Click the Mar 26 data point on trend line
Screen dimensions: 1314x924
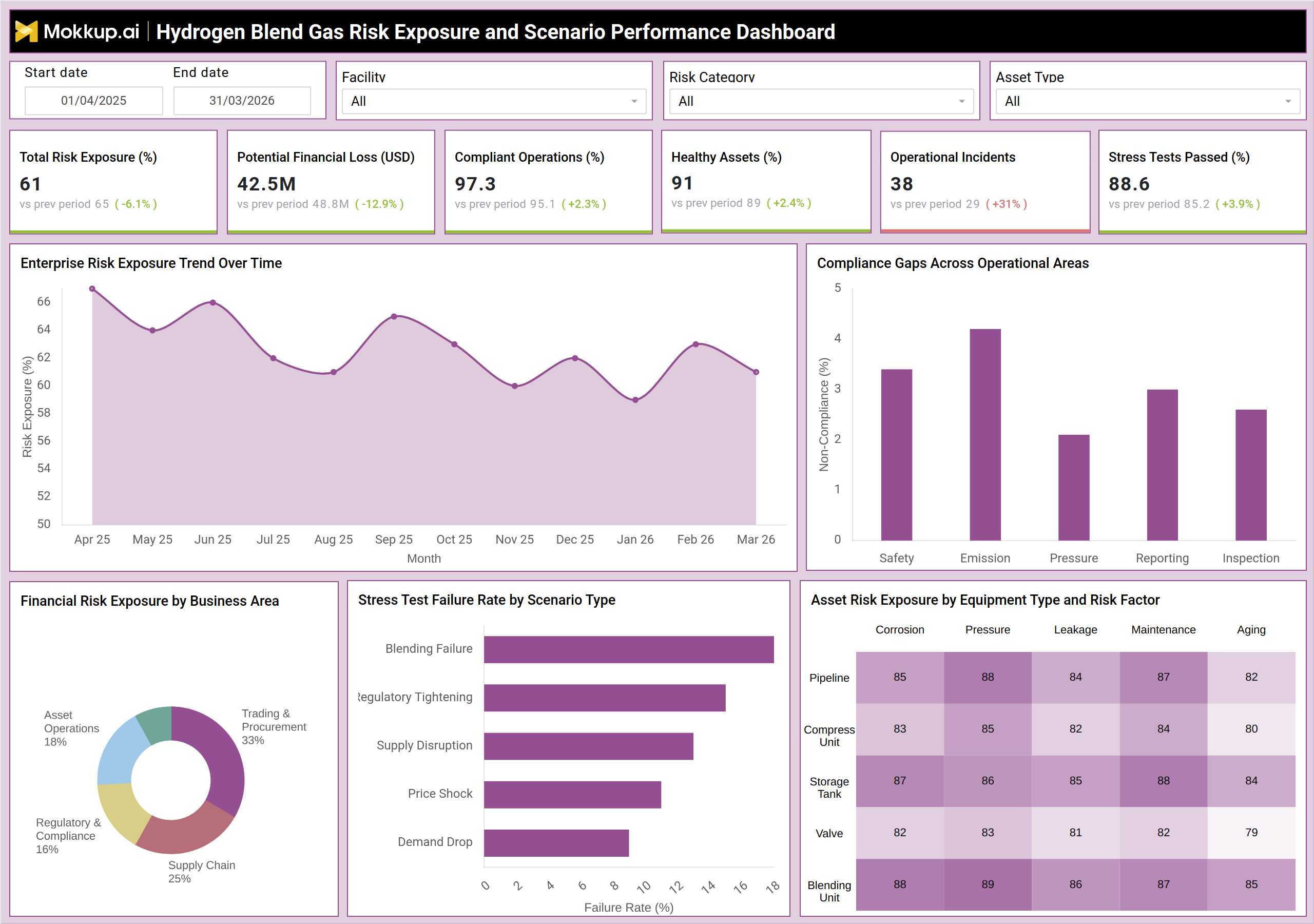point(756,372)
